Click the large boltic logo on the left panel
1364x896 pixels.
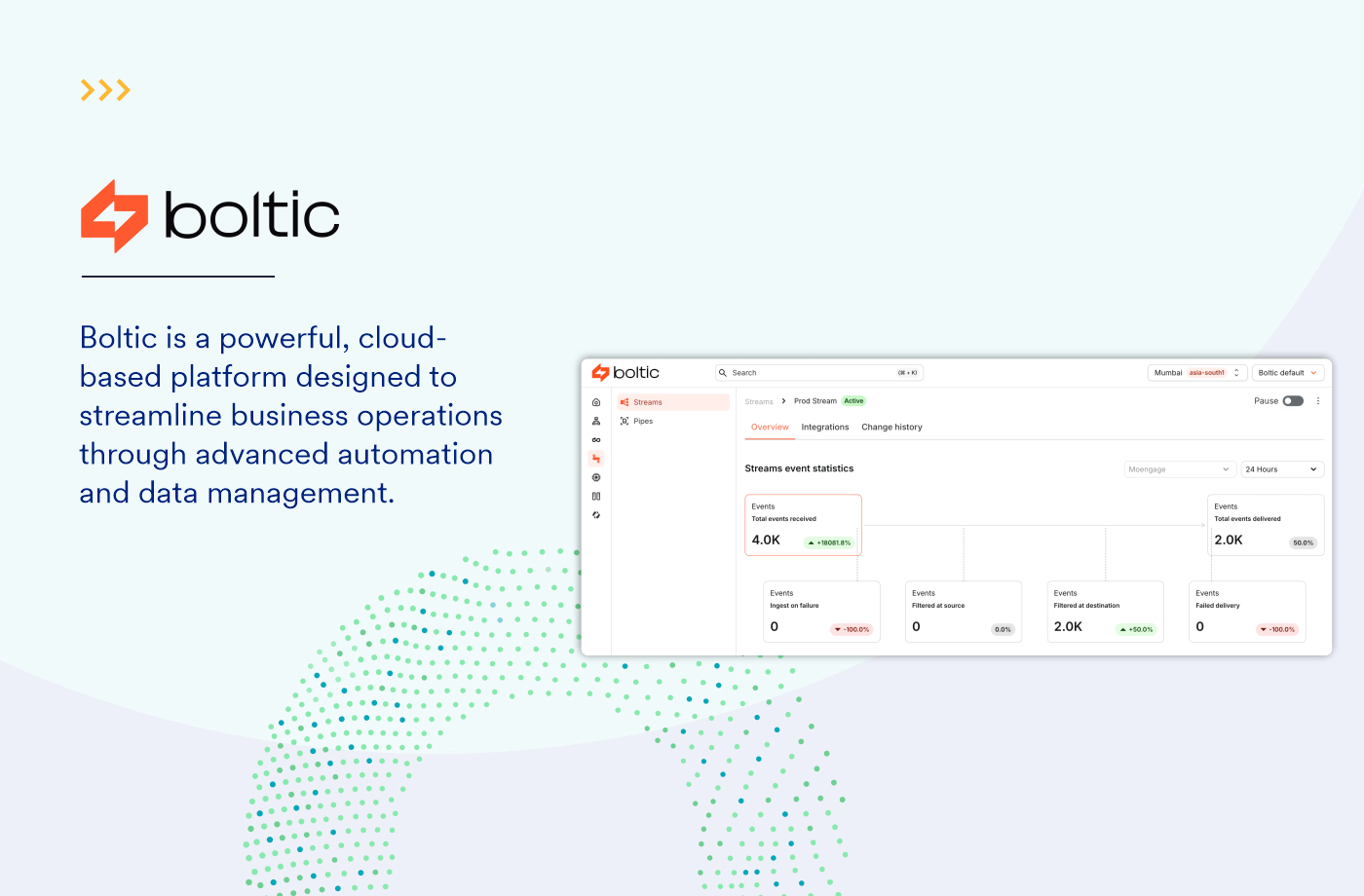210,216
